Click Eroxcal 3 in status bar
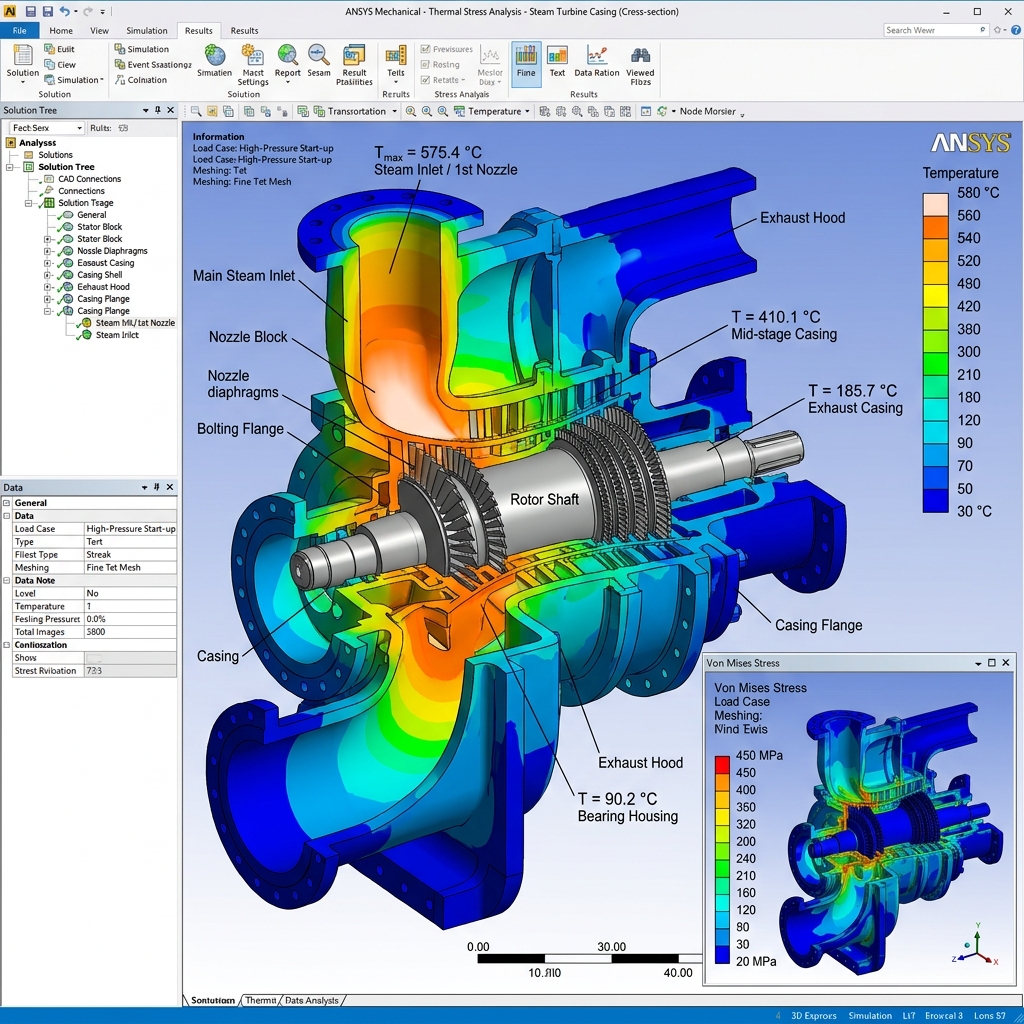 (x=944, y=1016)
